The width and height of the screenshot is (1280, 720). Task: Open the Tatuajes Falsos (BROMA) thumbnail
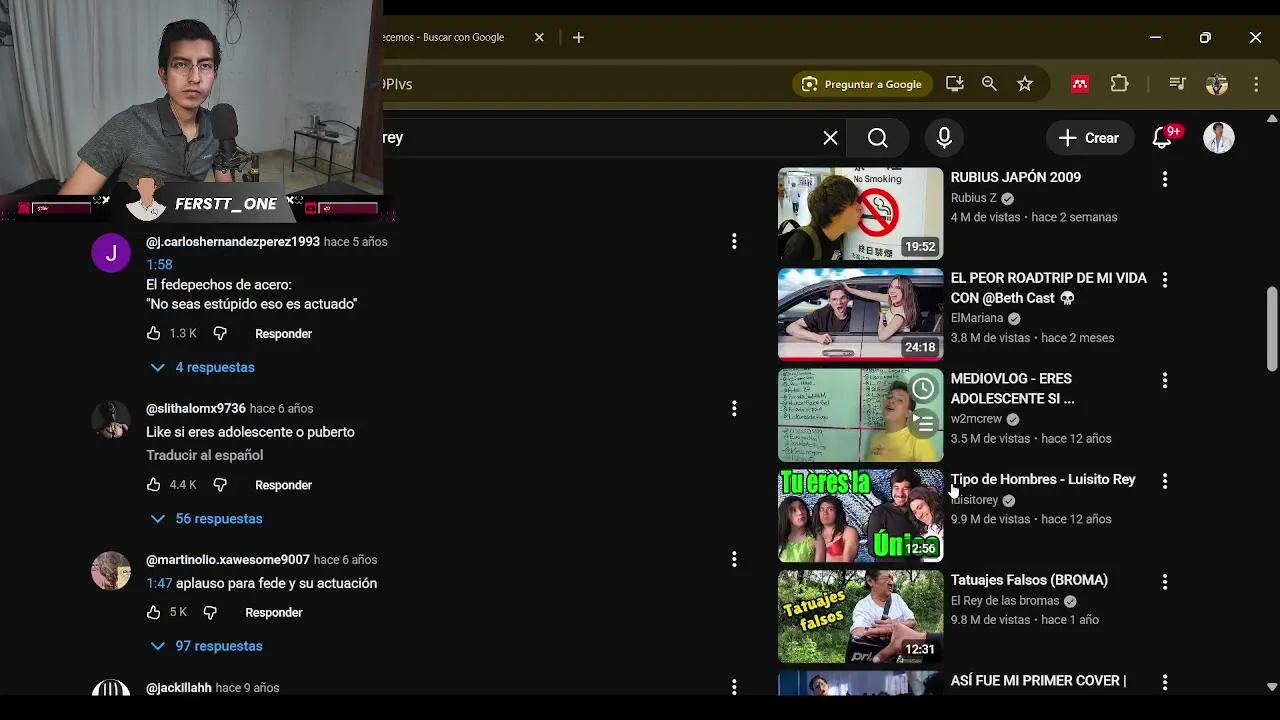(x=860, y=616)
